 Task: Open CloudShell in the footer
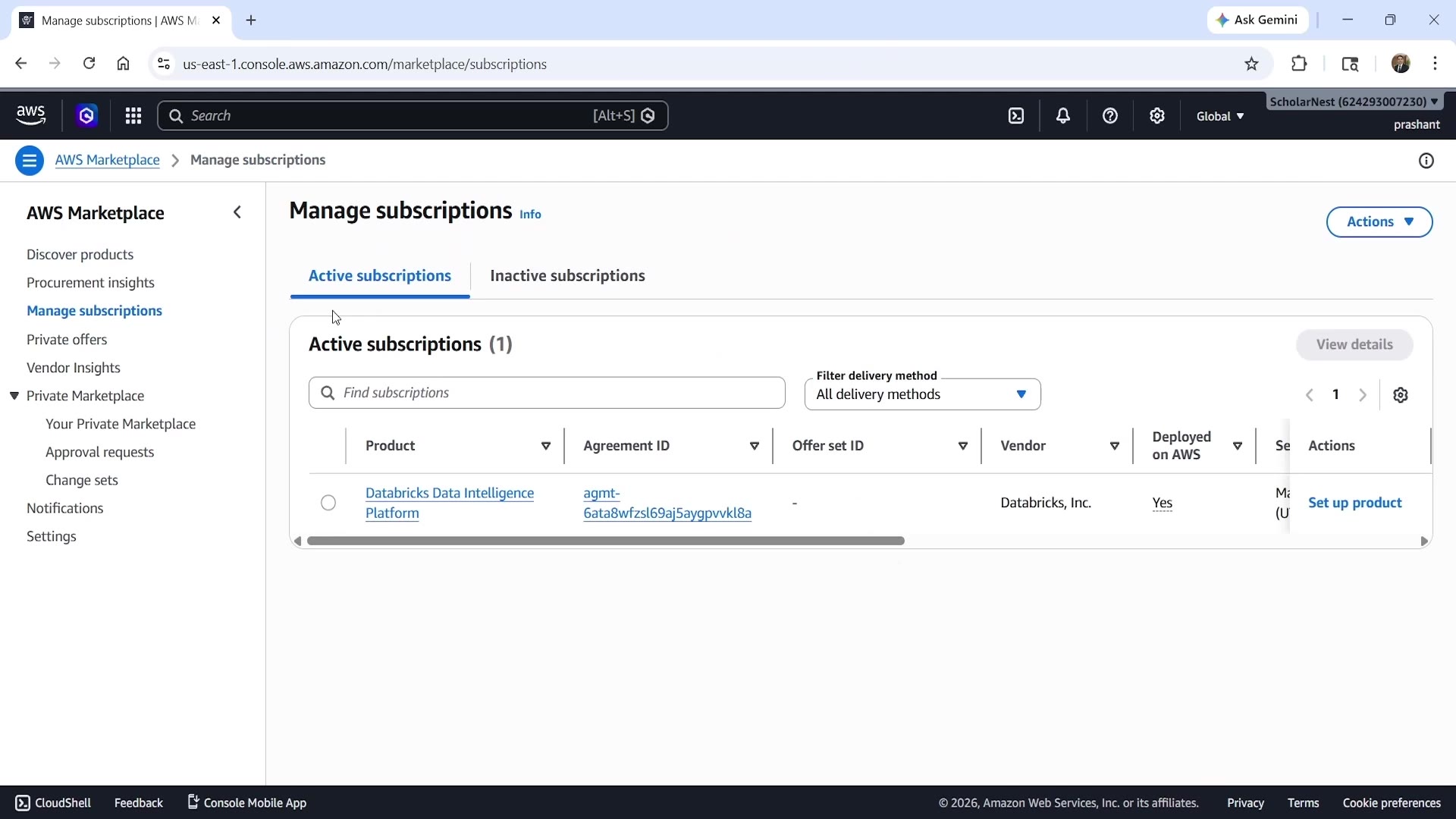click(x=53, y=802)
